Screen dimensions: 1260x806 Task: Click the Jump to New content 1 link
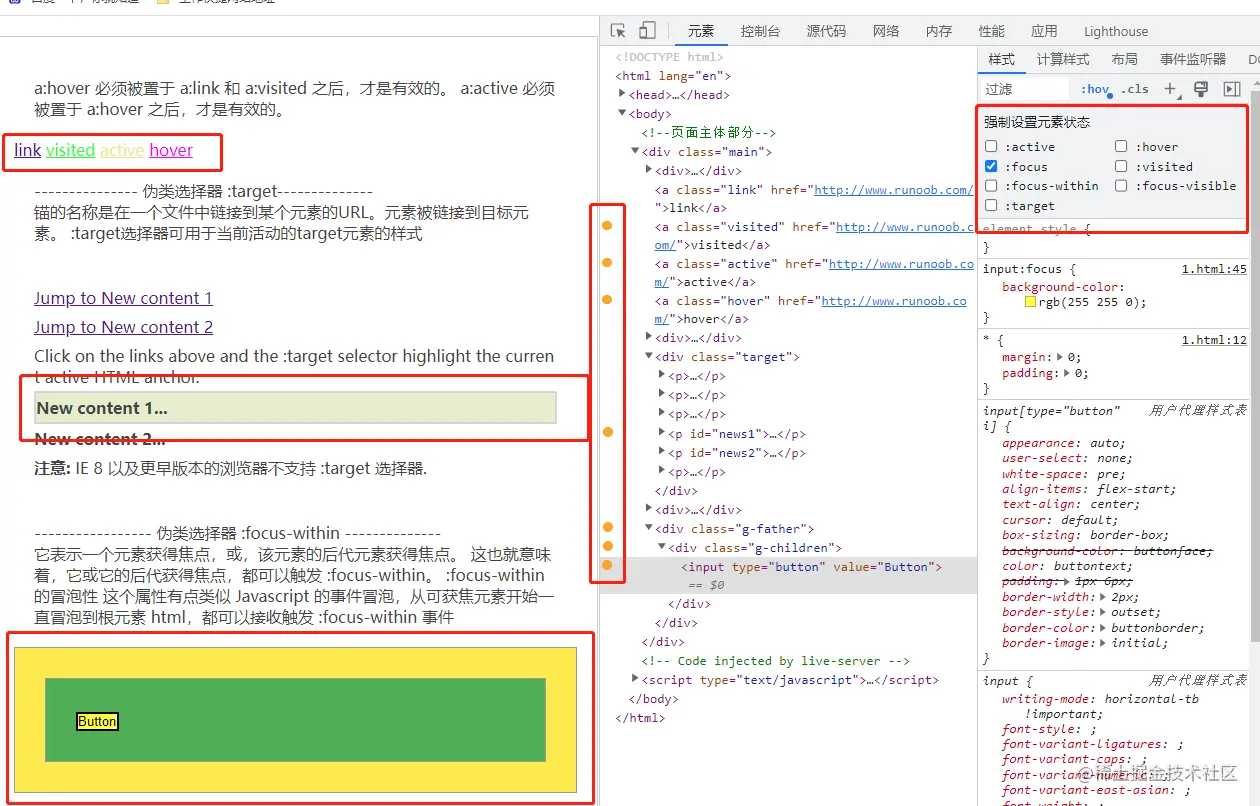(x=123, y=297)
